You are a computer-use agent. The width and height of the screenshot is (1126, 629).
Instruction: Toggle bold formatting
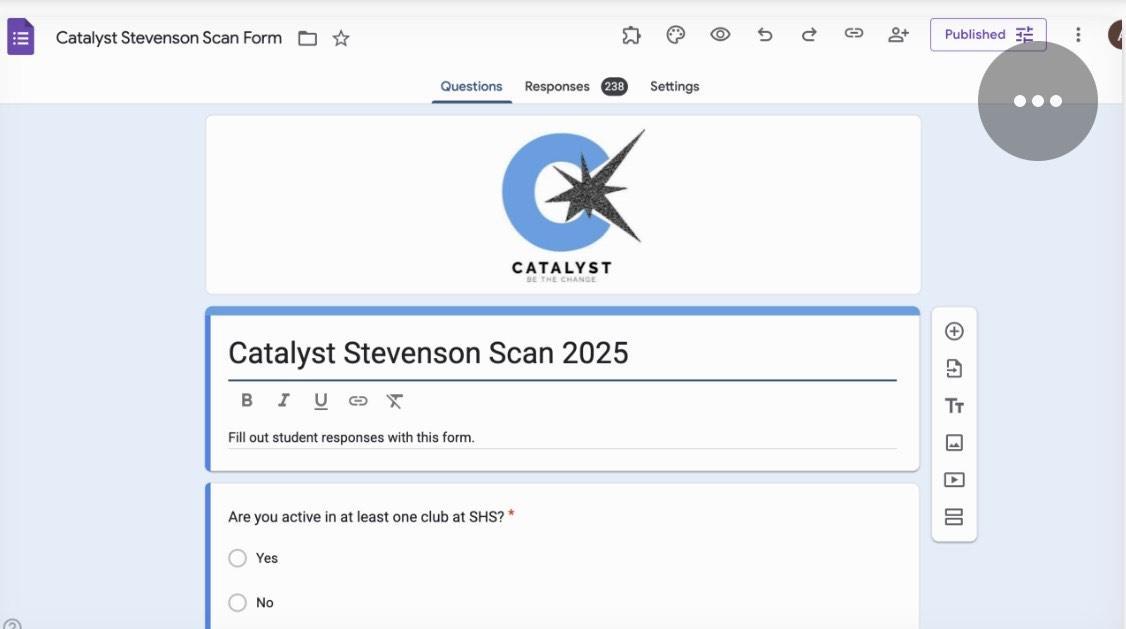click(x=246, y=400)
